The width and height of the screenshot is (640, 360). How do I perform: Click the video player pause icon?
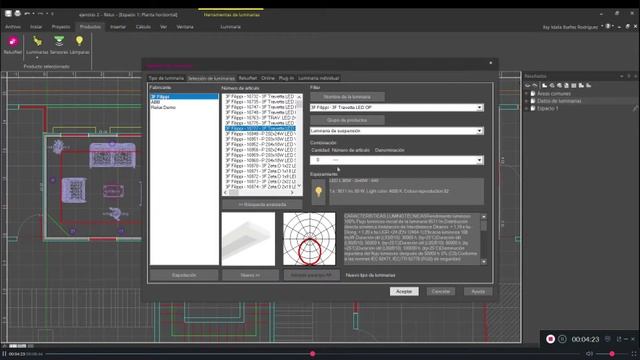point(4,354)
